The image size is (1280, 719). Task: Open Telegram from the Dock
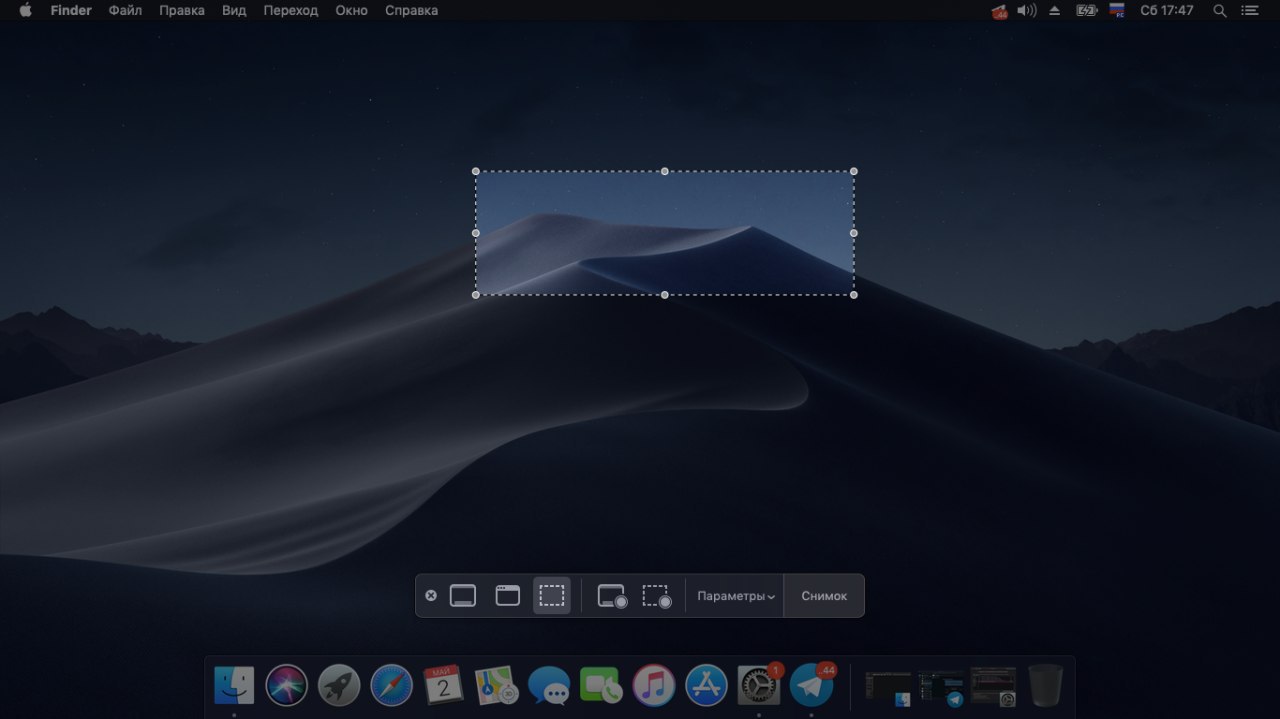point(811,686)
